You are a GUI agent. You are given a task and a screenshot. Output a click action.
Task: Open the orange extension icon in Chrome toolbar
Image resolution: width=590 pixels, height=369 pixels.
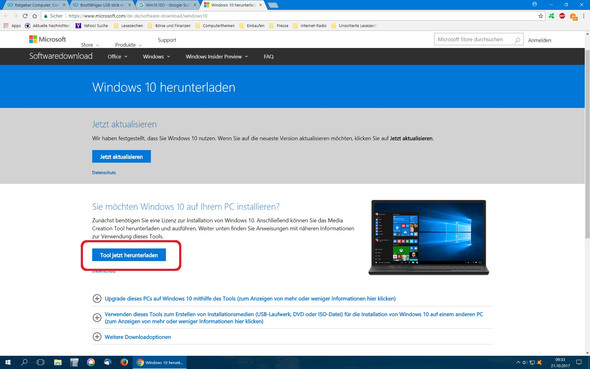point(573,17)
